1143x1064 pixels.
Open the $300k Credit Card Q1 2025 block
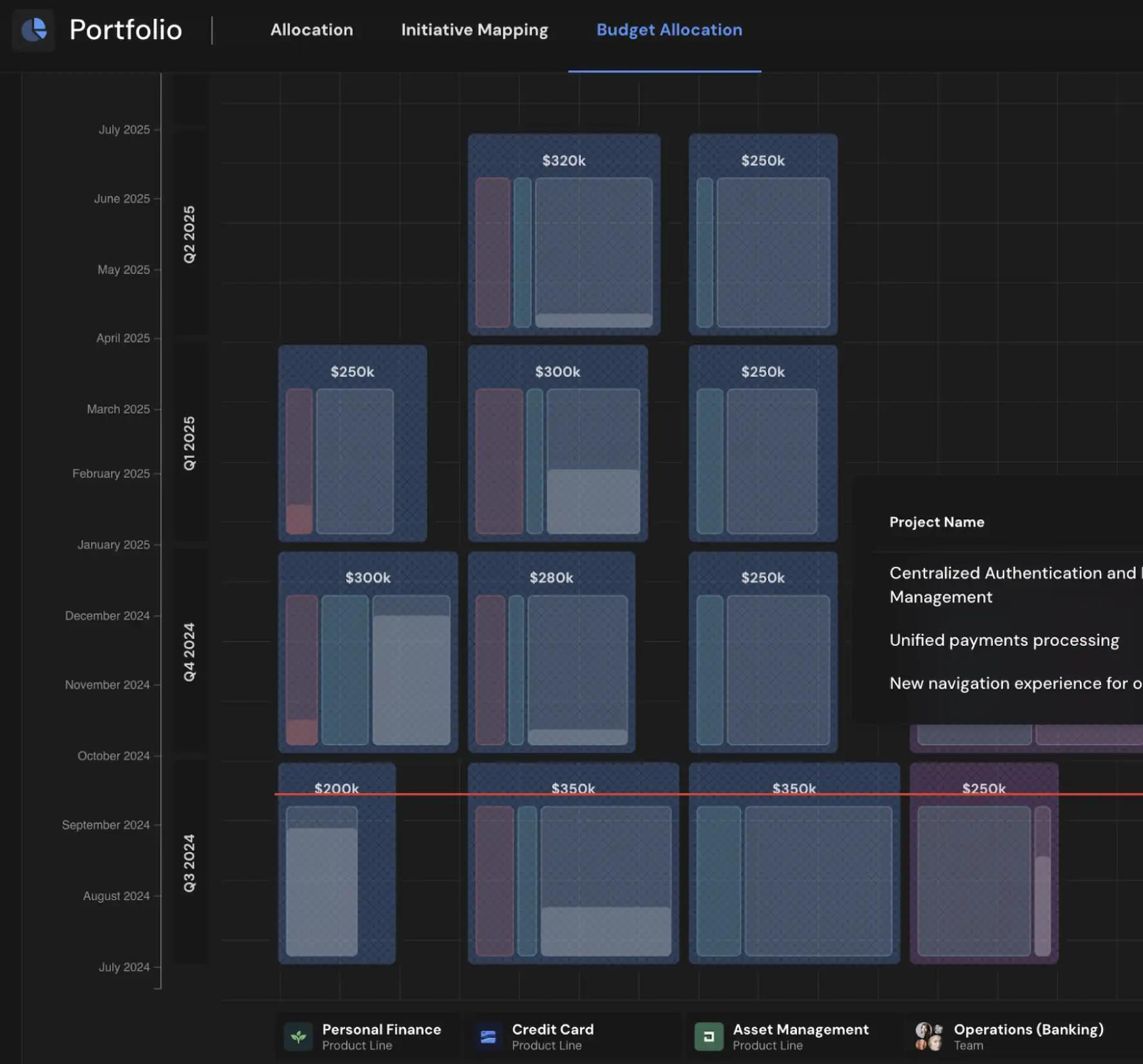click(558, 443)
